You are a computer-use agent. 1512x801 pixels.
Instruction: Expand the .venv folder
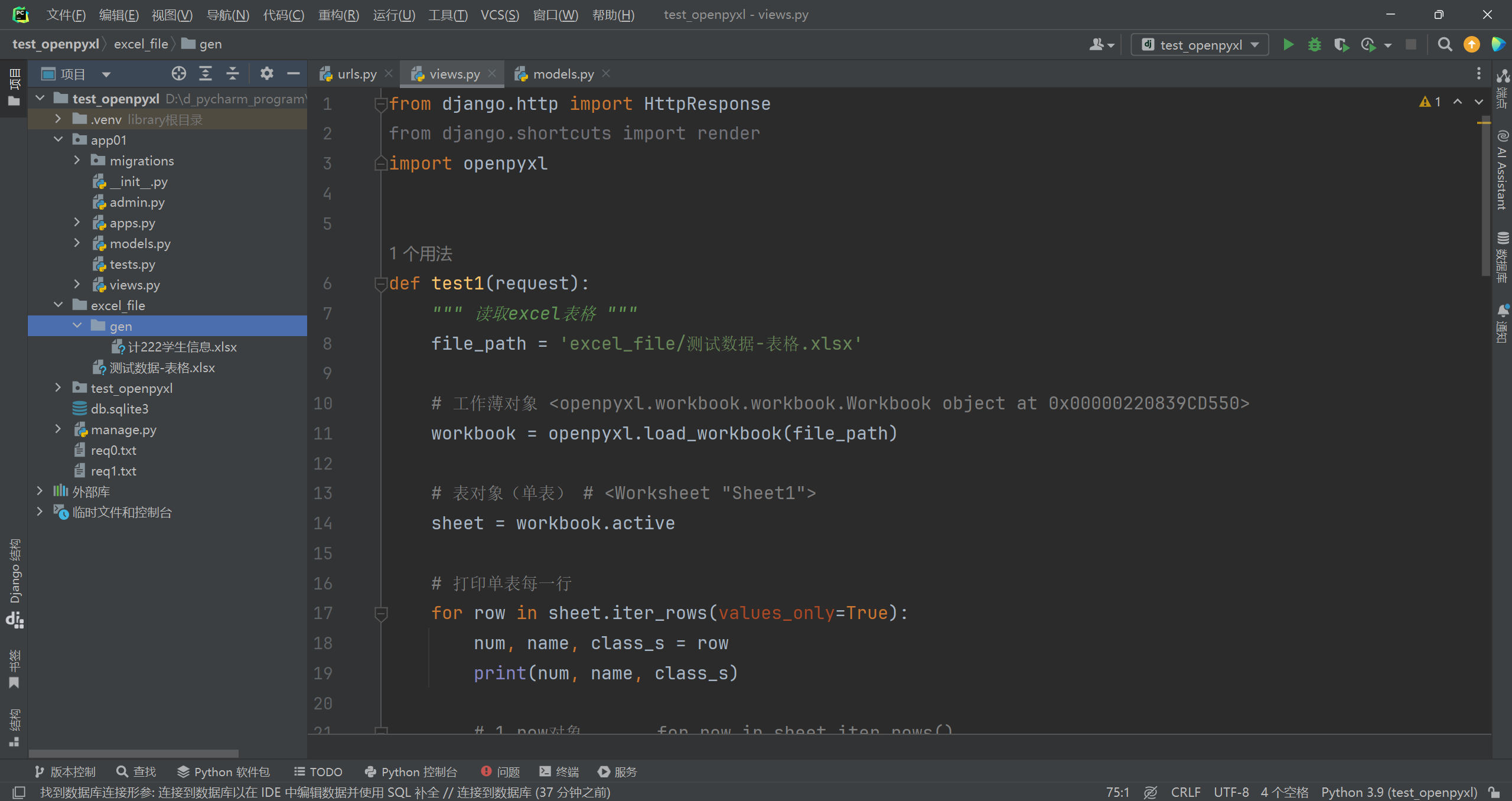pos(58,119)
